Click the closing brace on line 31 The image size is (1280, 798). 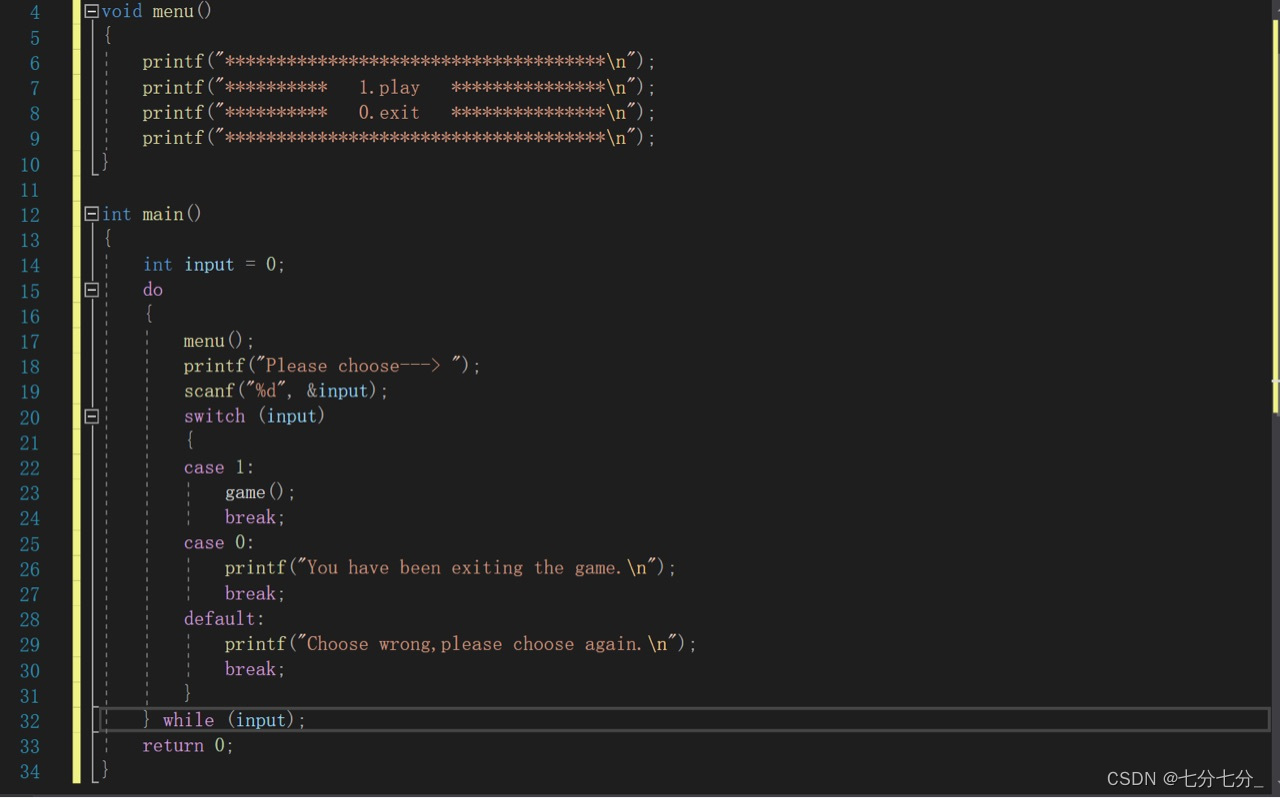(189, 694)
